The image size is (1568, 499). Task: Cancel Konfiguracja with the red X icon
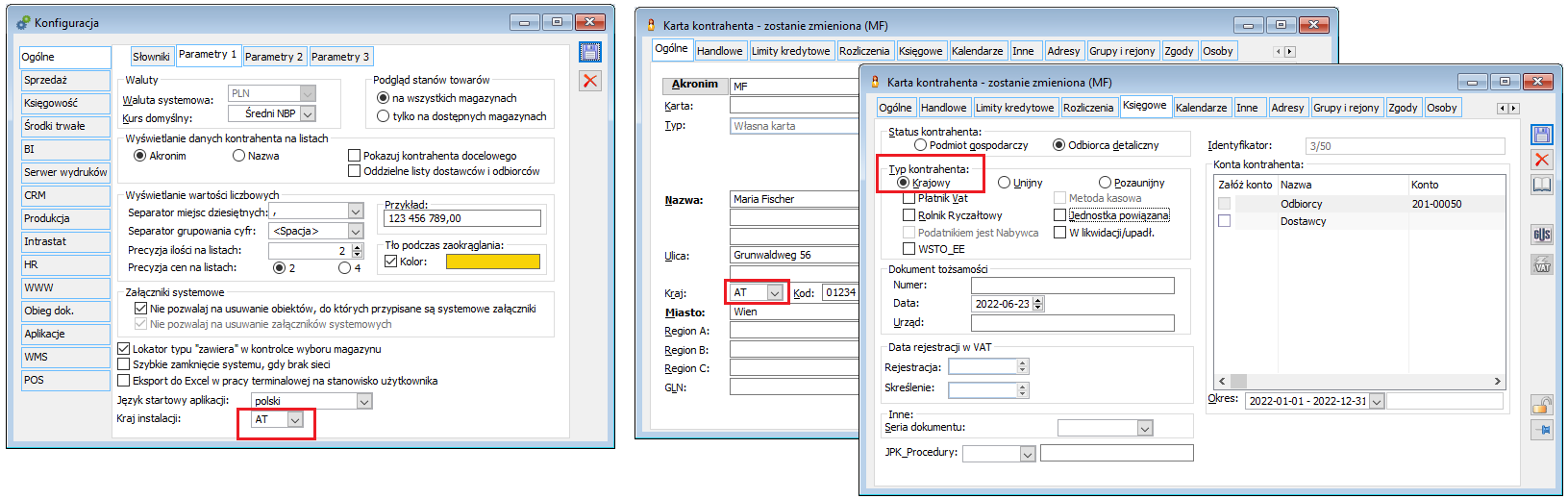point(590,81)
